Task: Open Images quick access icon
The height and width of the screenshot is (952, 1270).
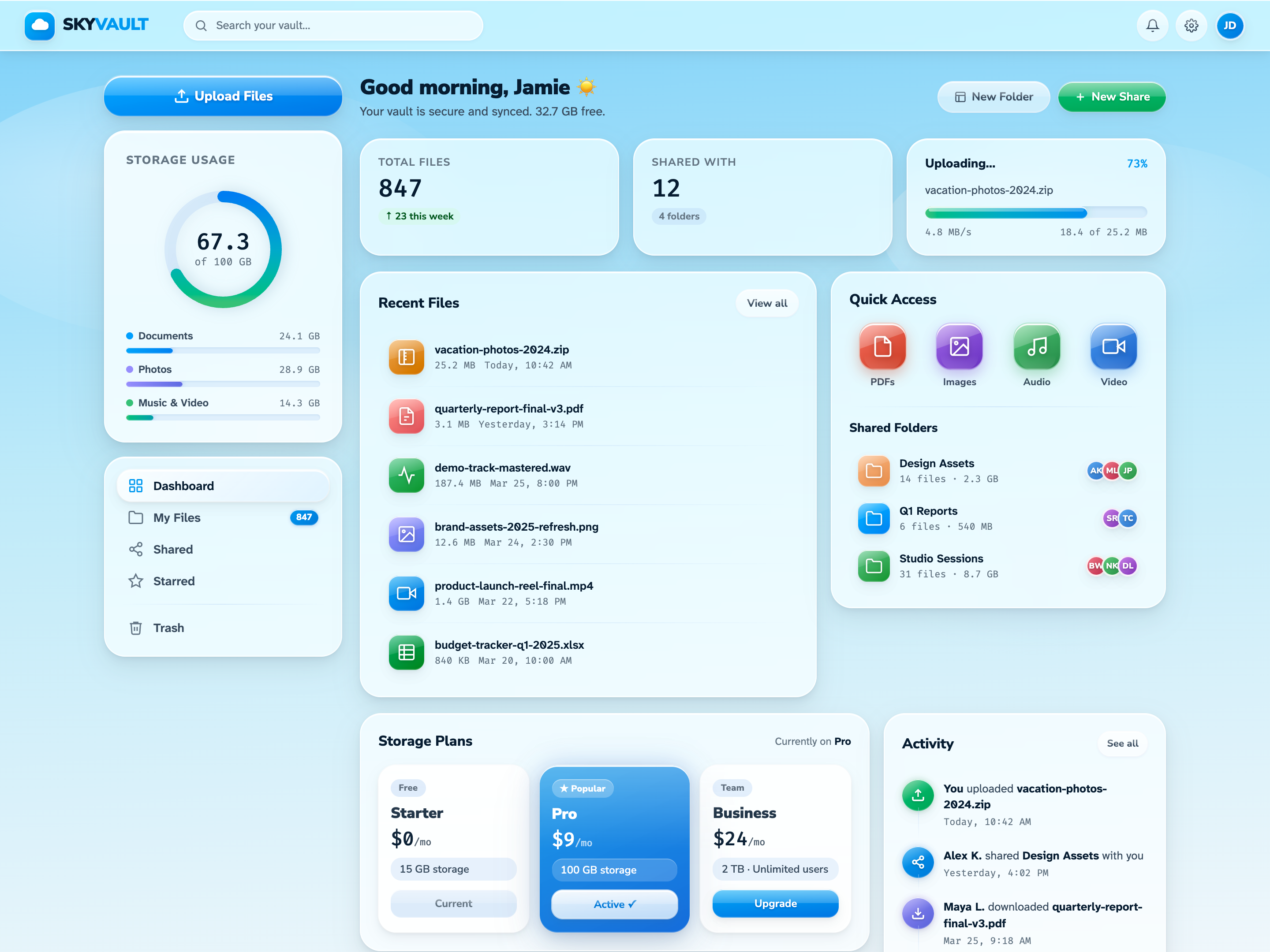Action: pyautogui.click(x=959, y=346)
